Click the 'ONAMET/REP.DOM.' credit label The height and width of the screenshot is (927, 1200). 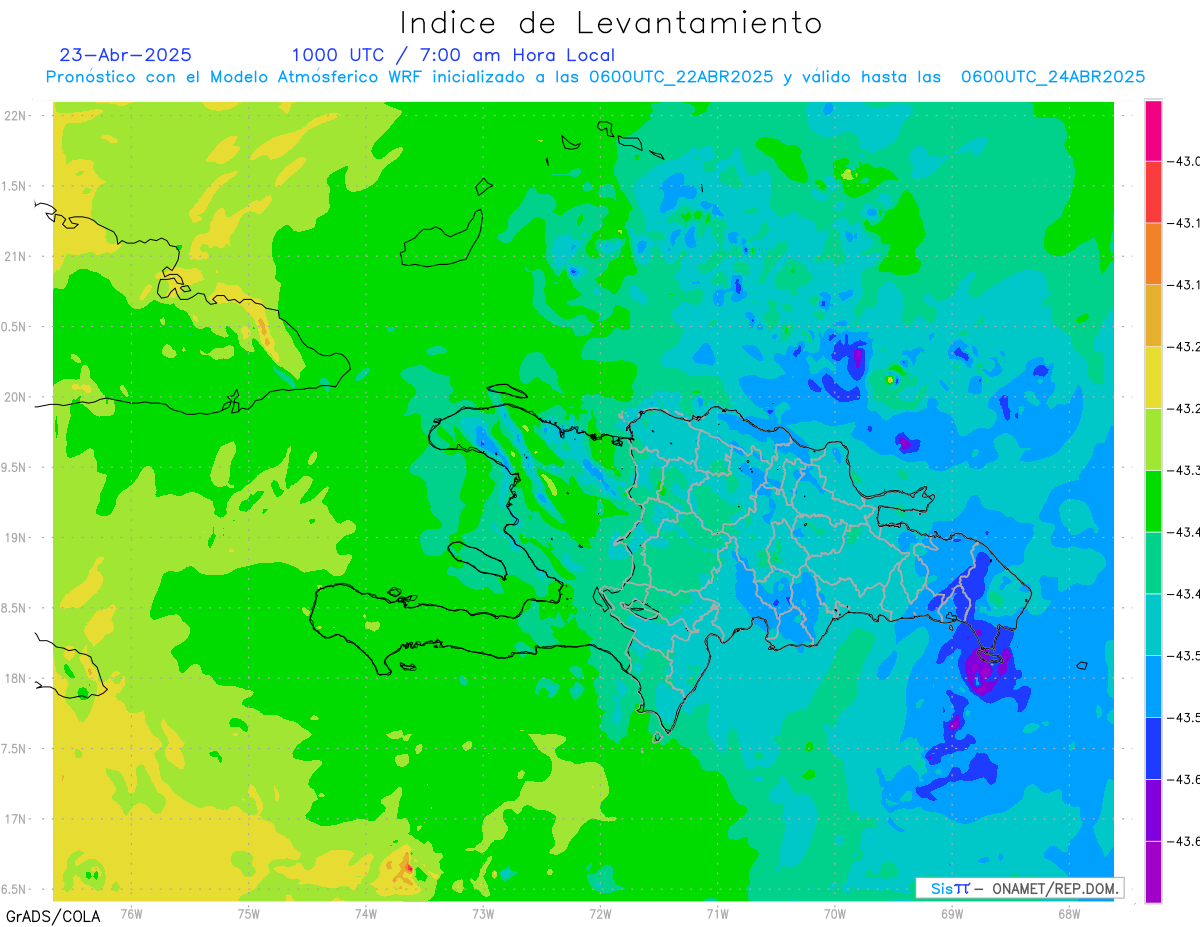(1055, 888)
